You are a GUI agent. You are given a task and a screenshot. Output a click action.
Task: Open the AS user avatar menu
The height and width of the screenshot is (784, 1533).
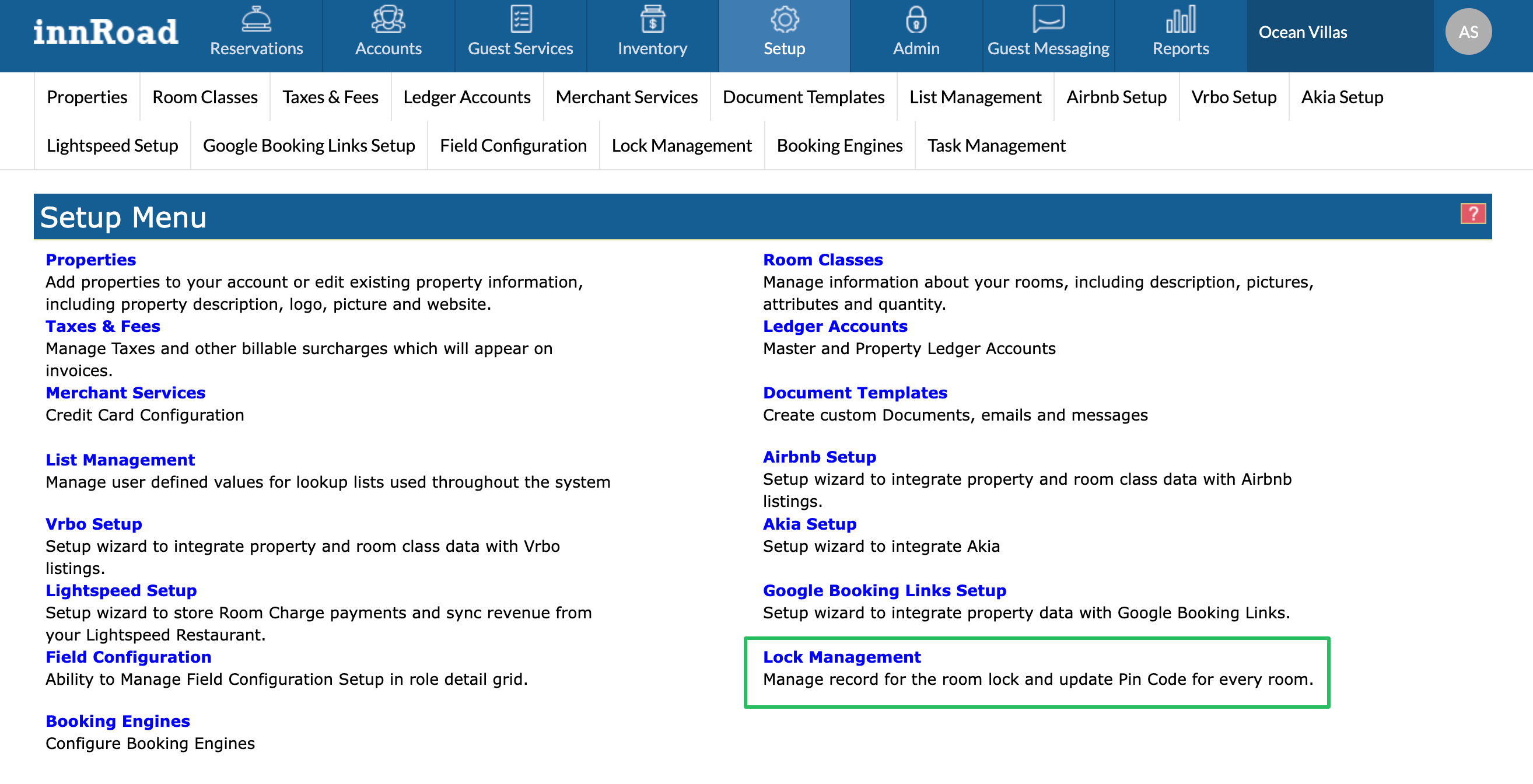[x=1468, y=32]
